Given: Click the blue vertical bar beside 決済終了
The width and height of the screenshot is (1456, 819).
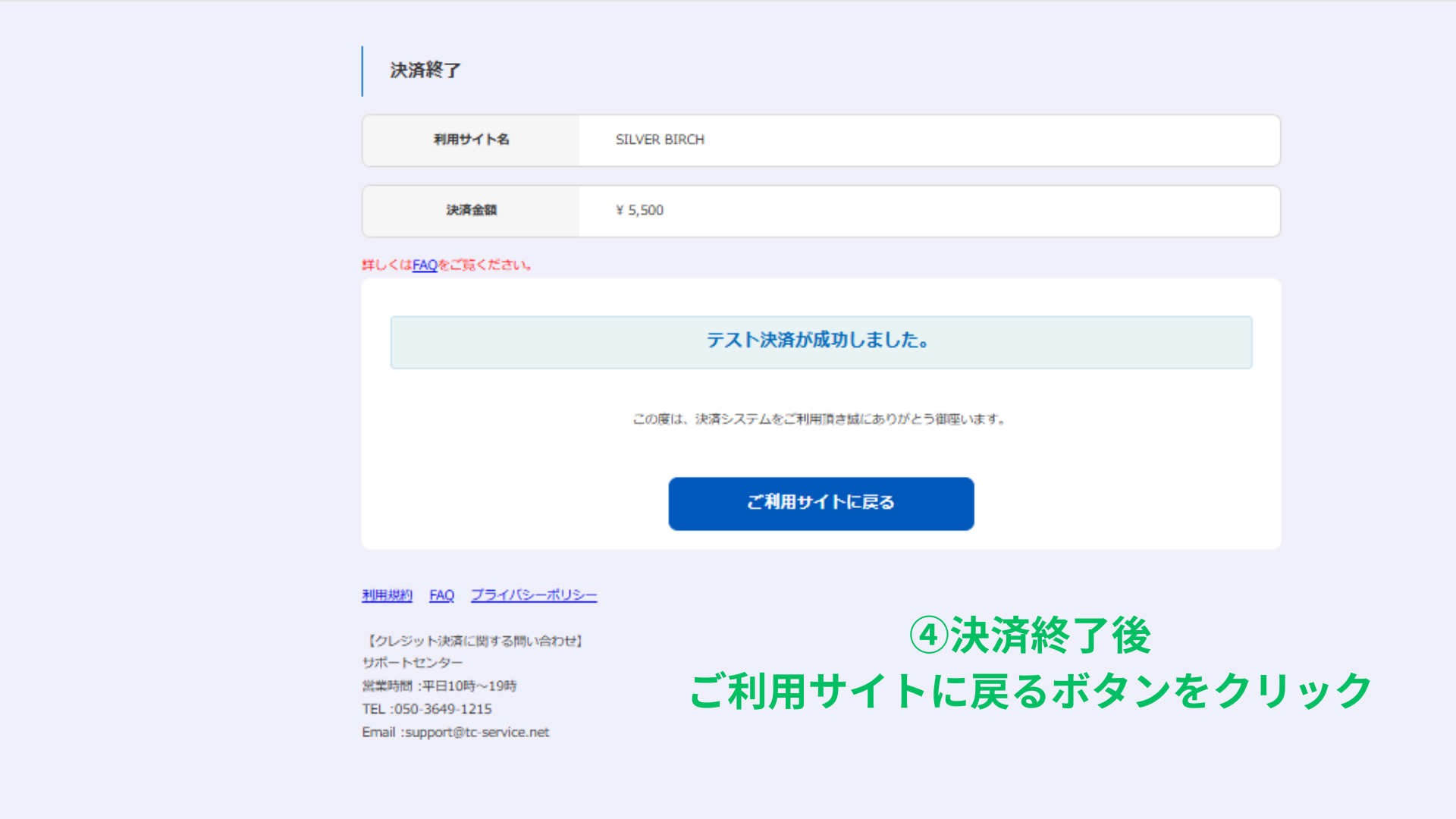Looking at the screenshot, I should pyautogui.click(x=362, y=70).
